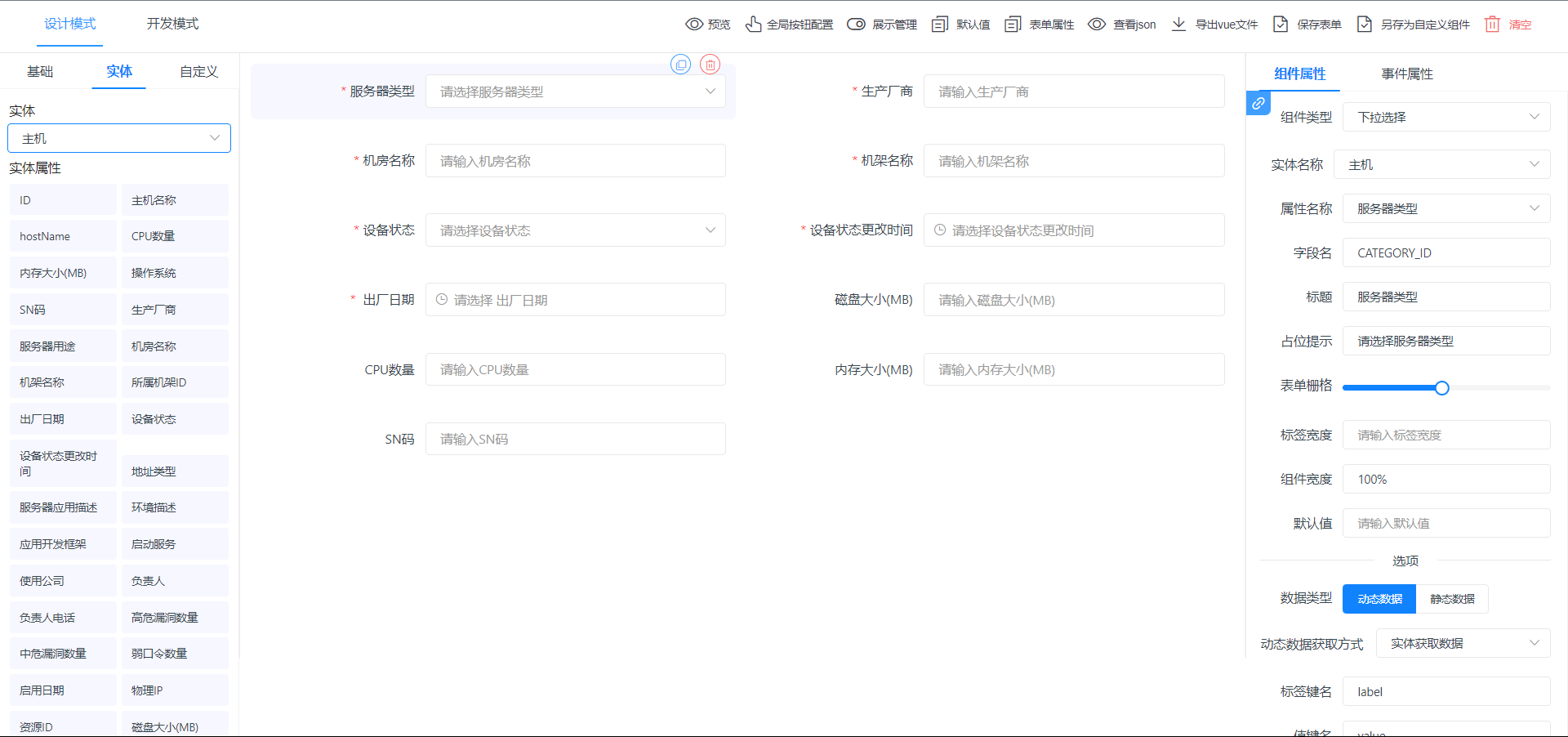The width and height of the screenshot is (1568, 737).
Task: Click the 保存表单 icon
Action: 1281,25
